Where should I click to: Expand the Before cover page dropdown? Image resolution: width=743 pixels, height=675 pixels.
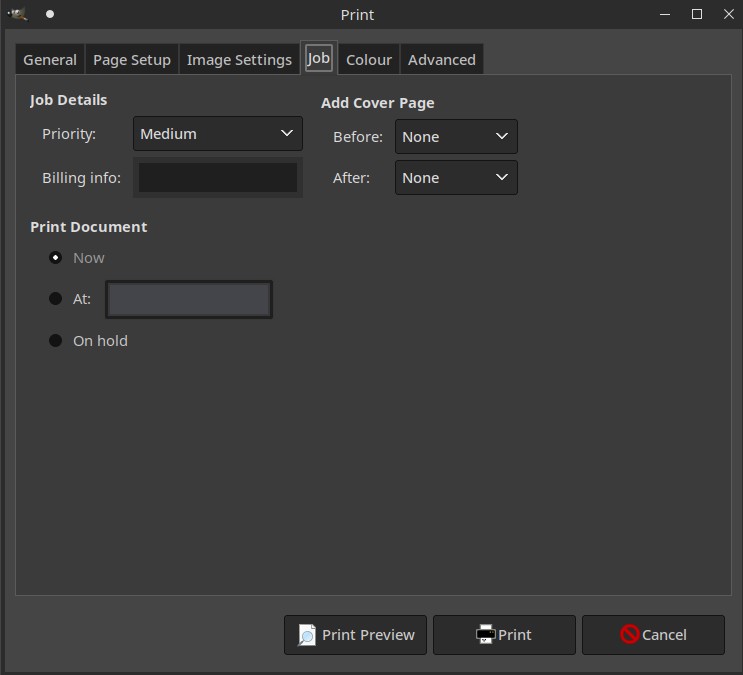tap(455, 137)
